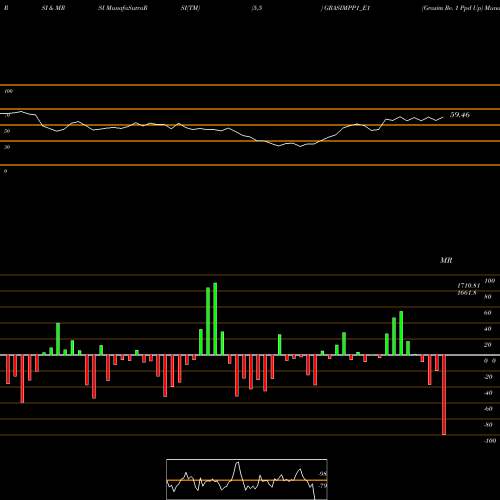Click the 20 label on MR axis
This screenshot has height=500, width=500.
point(488,345)
